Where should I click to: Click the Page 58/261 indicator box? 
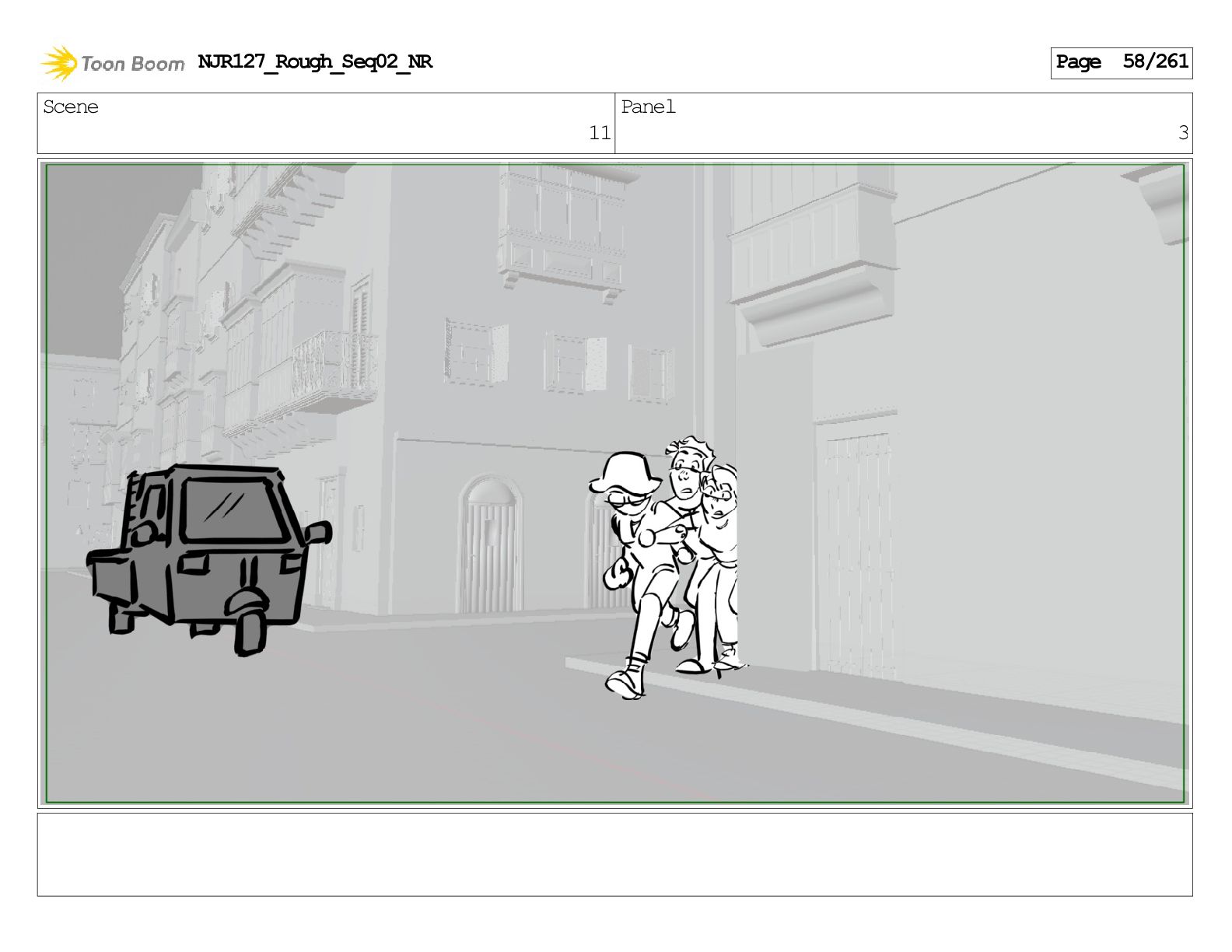point(1121,62)
